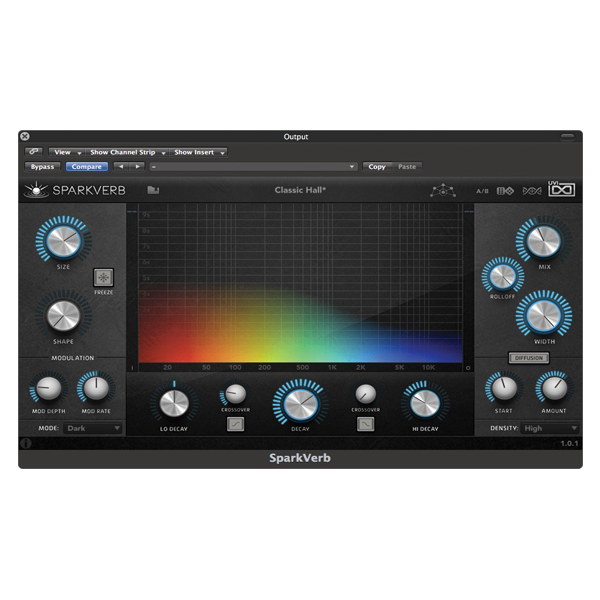Image resolution: width=600 pixels, height=600 pixels.
Task: Click the Copy button
Action: click(x=377, y=167)
